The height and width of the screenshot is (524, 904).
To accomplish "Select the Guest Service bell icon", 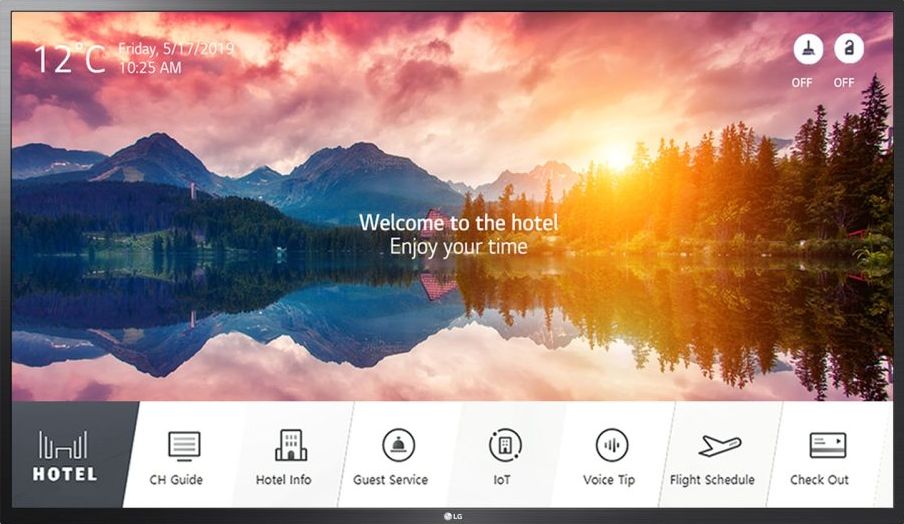I will tap(398, 445).
